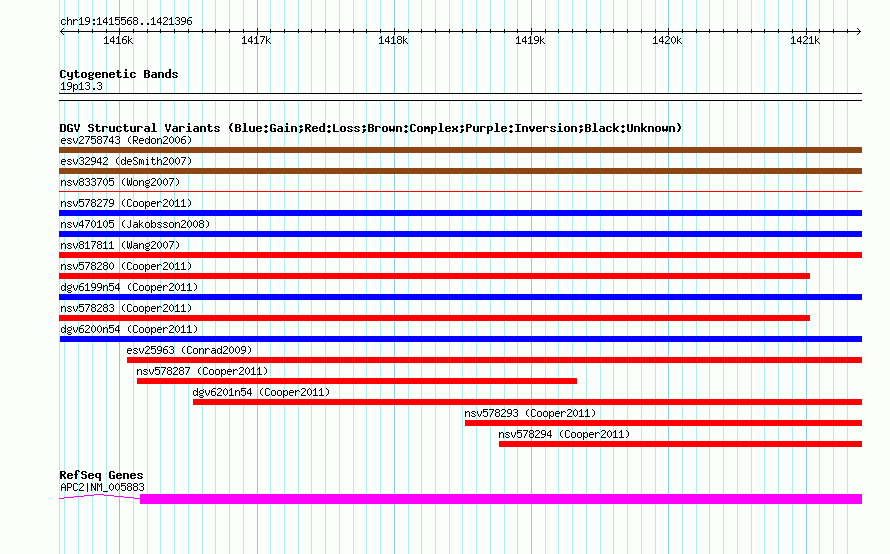Click the thin magenta APC2 intron arc

coord(99,497)
